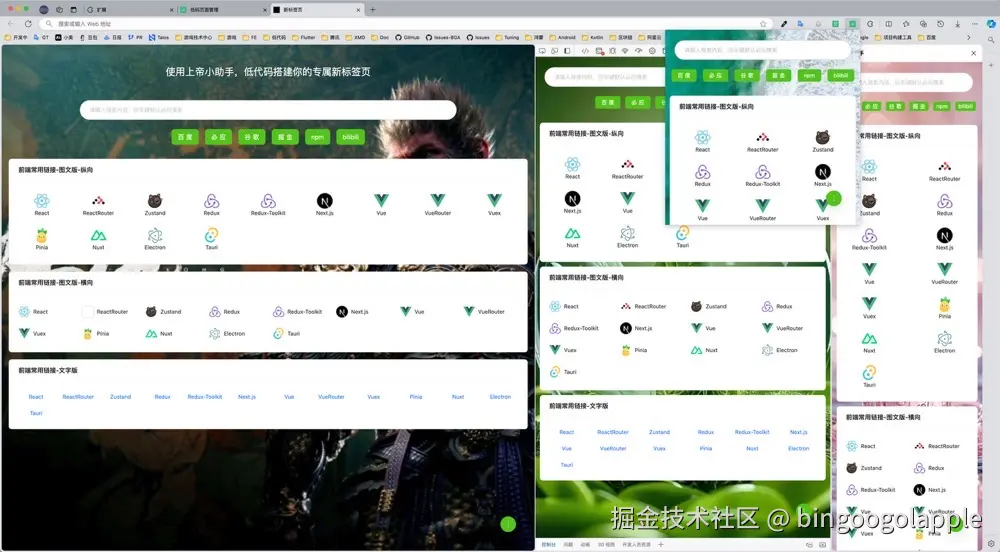Switch to the 控制台 tab in DevTools drawer

pyautogui.click(x=548, y=545)
